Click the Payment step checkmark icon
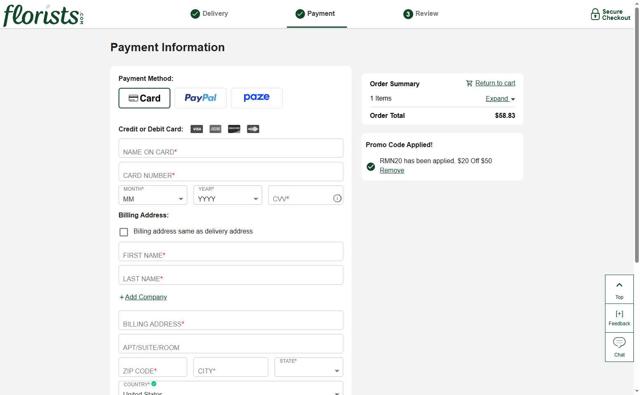The image size is (640, 395). (x=300, y=14)
